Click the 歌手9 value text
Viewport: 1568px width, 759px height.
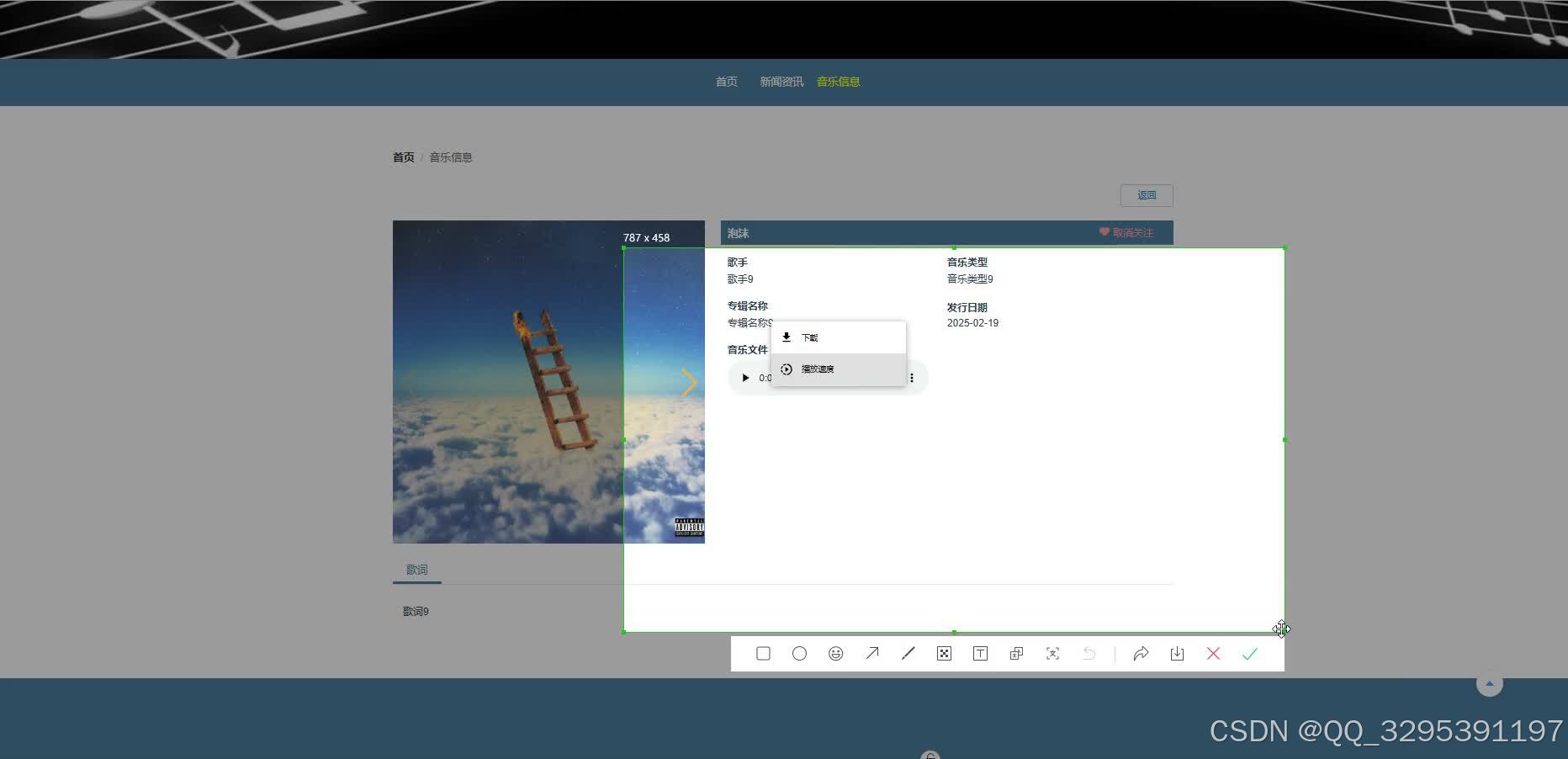point(740,279)
